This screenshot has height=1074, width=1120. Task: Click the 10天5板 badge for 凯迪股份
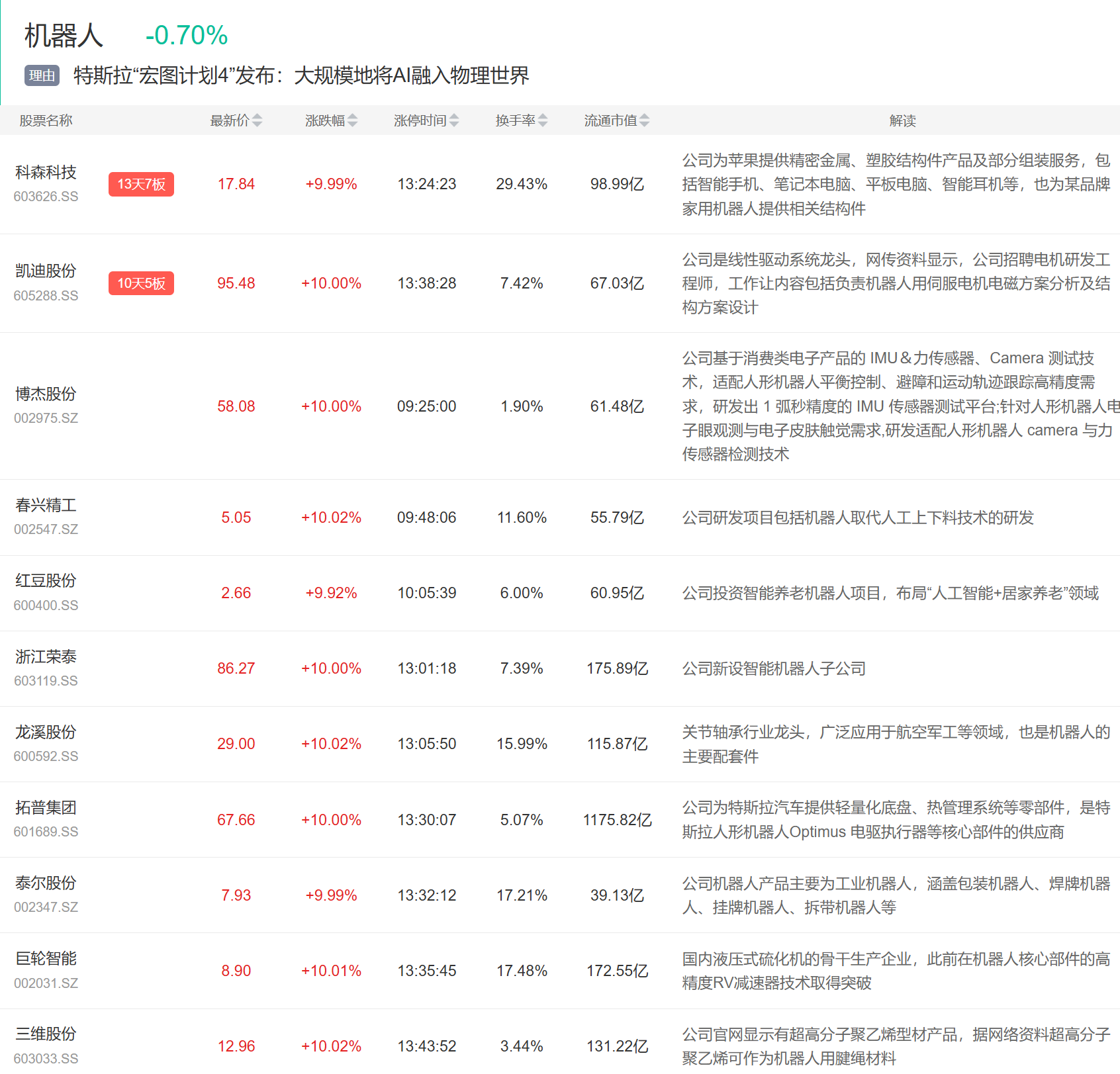(x=141, y=283)
